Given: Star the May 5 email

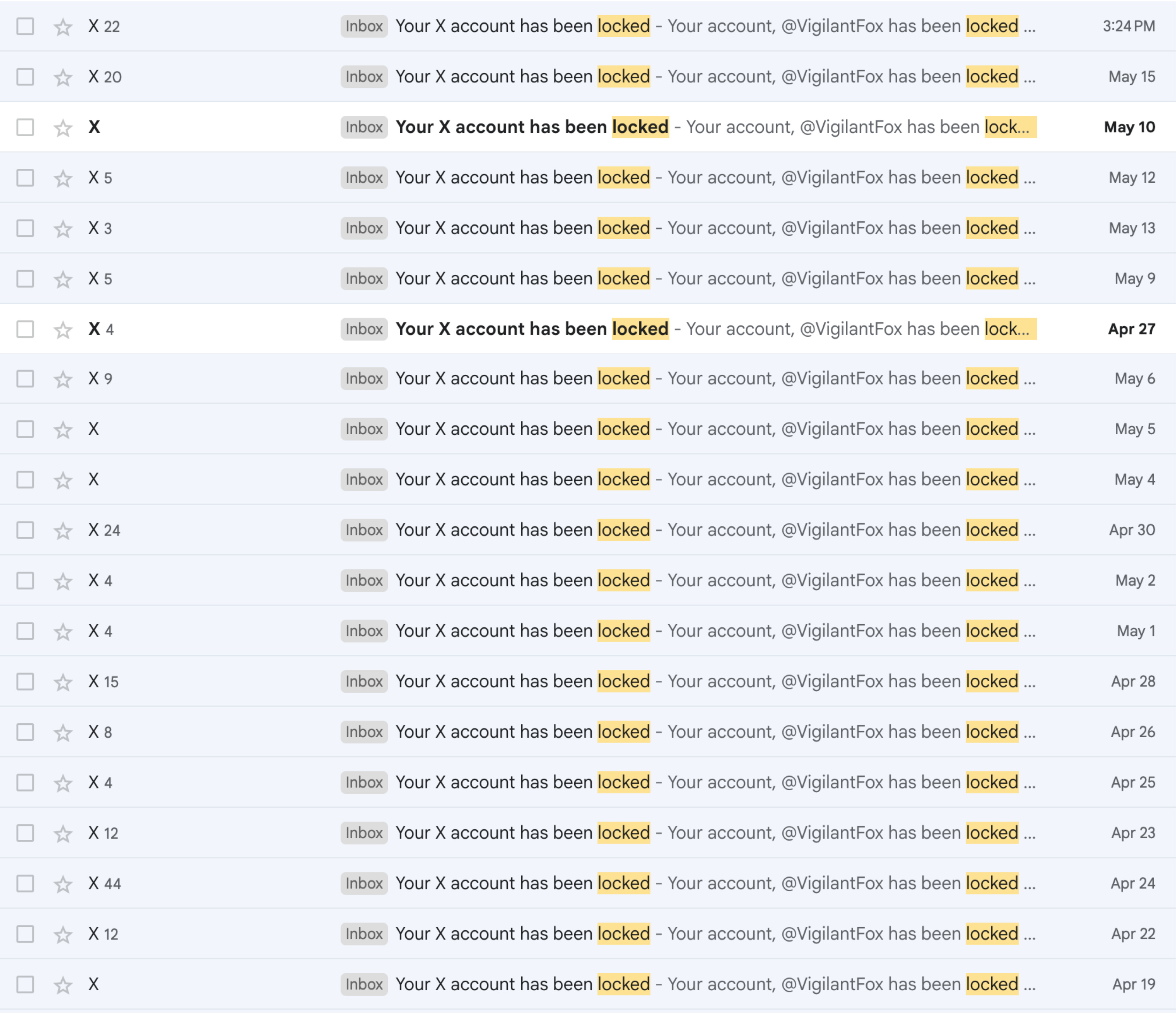Looking at the screenshot, I should click(x=63, y=430).
